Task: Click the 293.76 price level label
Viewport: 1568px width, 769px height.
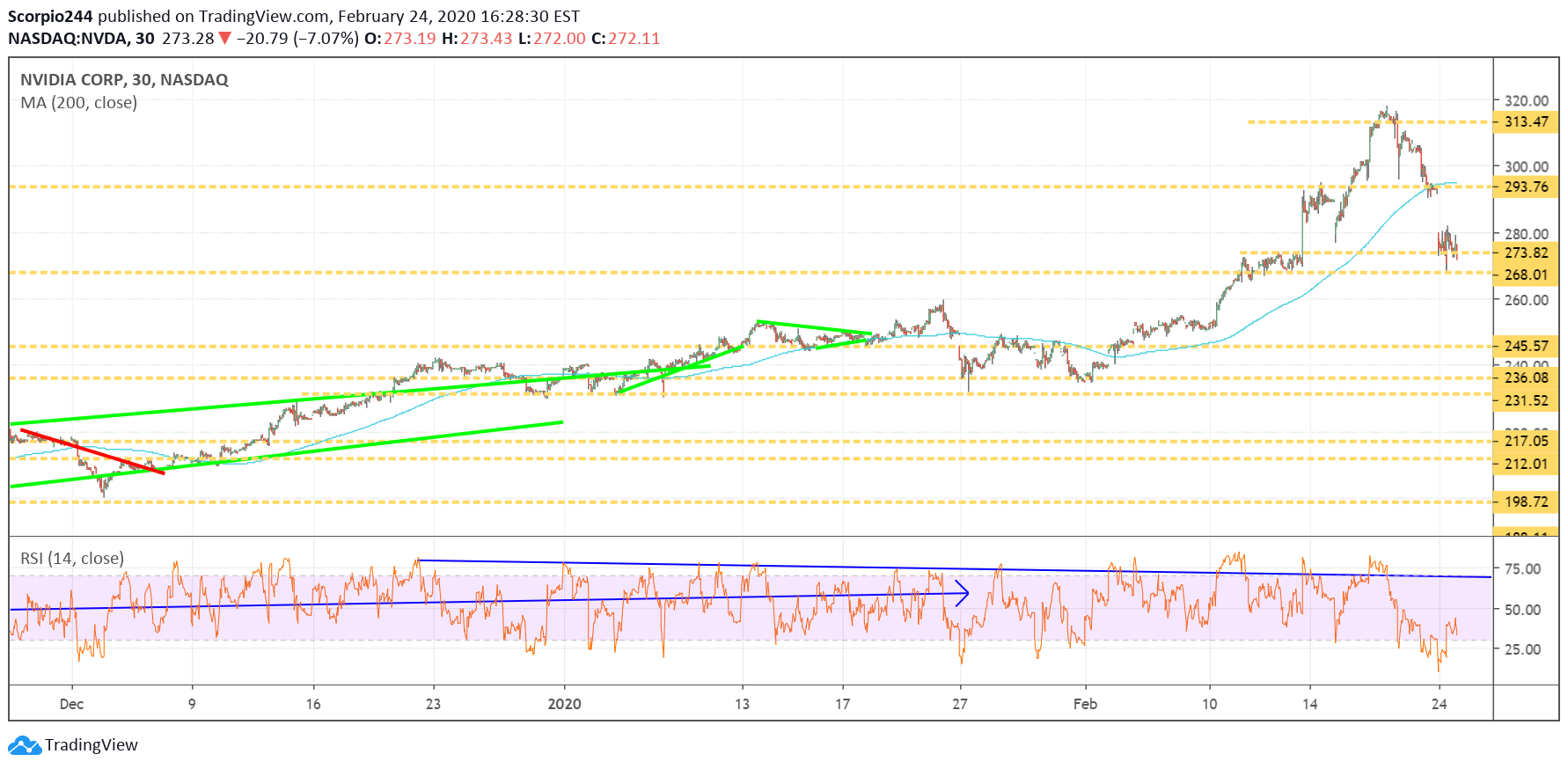Action: pyautogui.click(x=1526, y=187)
